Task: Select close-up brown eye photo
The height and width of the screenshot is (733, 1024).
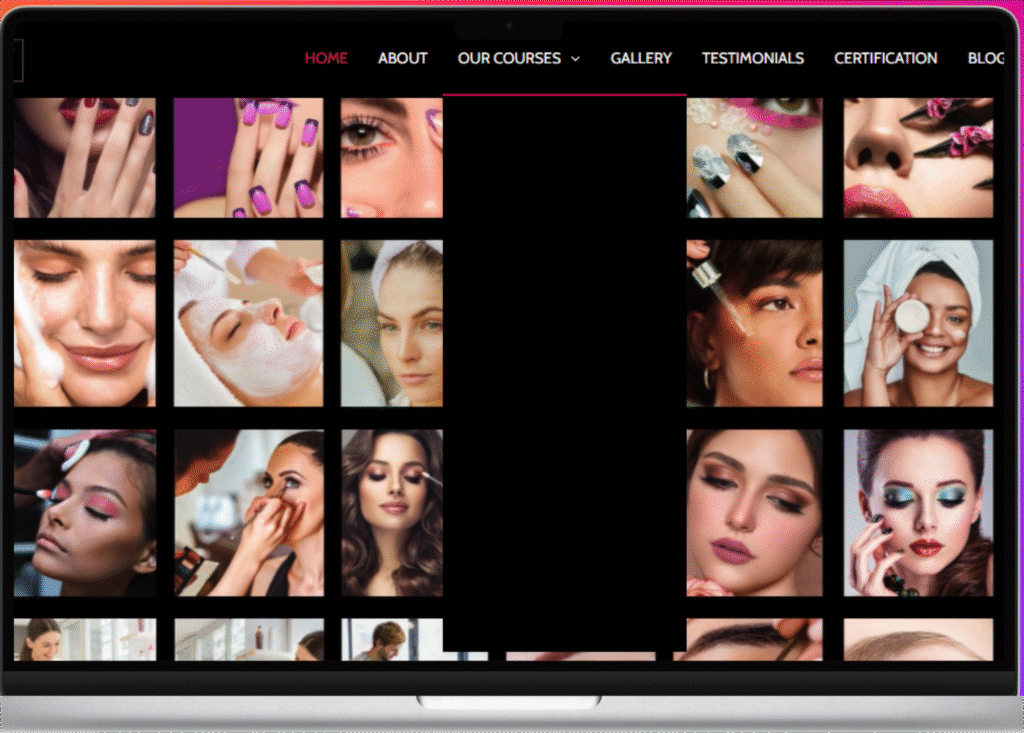Action: click(x=392, y=157)
